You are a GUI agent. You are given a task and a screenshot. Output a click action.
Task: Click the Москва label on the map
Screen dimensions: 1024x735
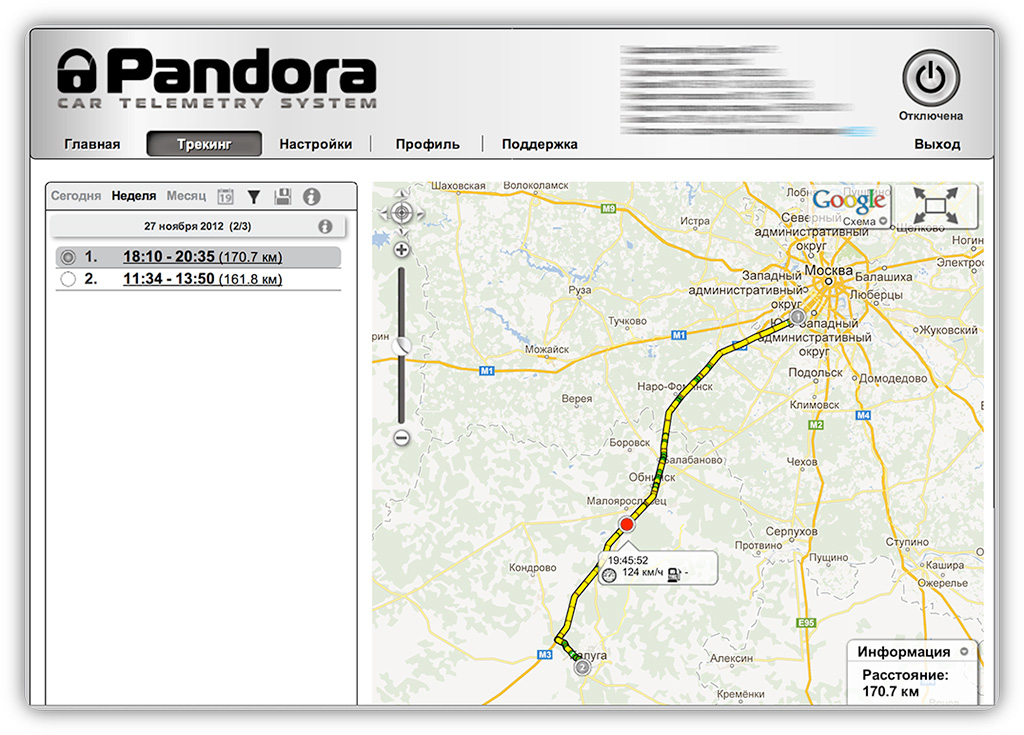(x=828, y=270)
